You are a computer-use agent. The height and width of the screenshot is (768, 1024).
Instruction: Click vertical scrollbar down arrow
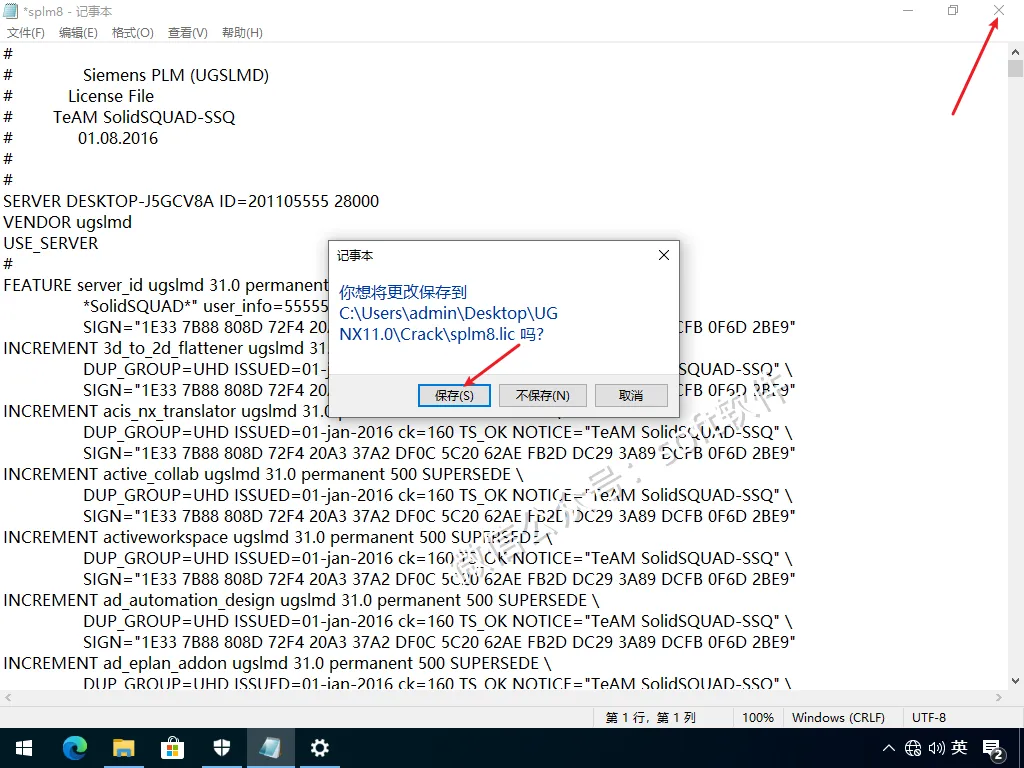(x=1016, y=681)
